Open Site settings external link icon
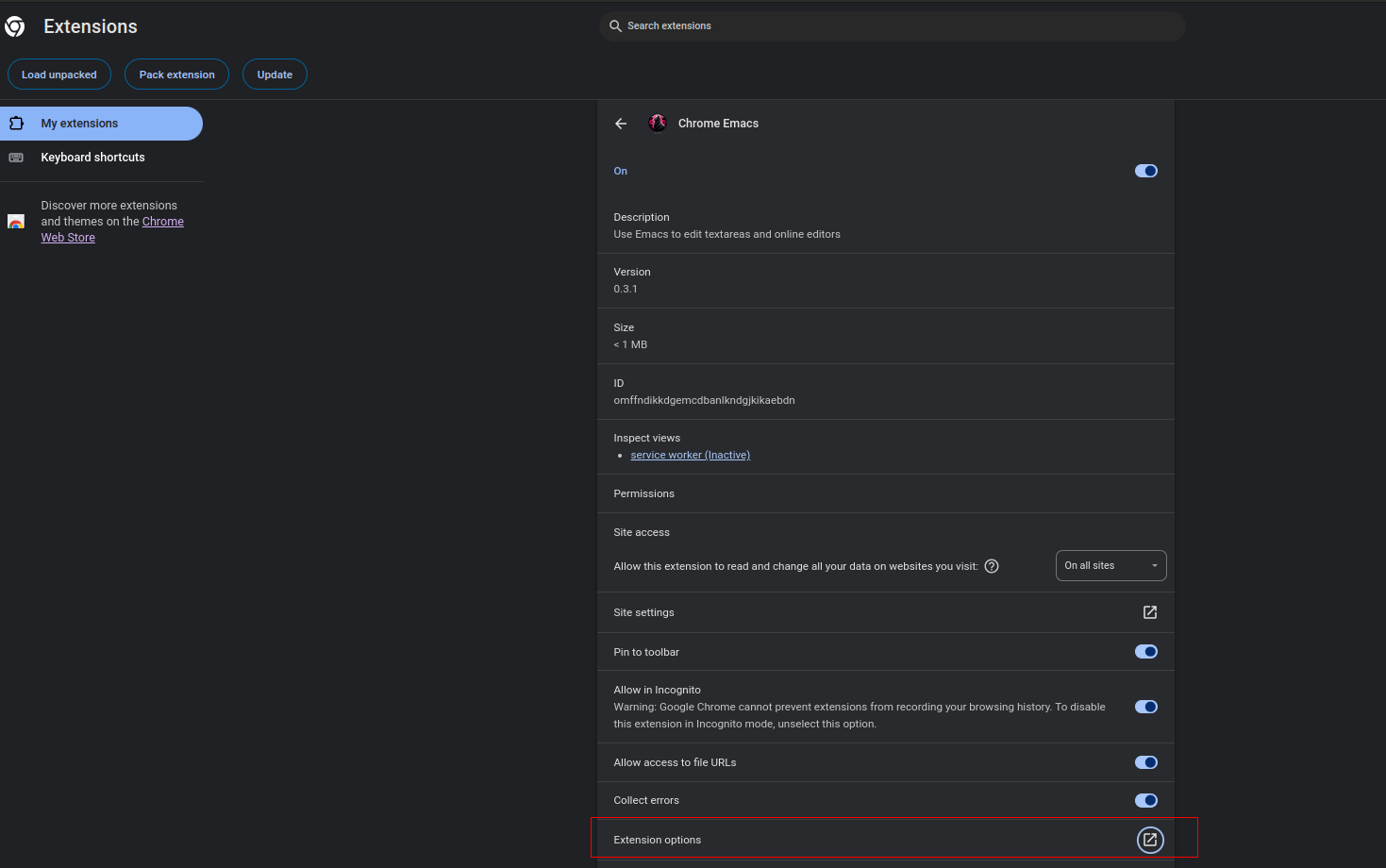The height and width of the screenshot is (868, 1386). (x=1150, y=612)
